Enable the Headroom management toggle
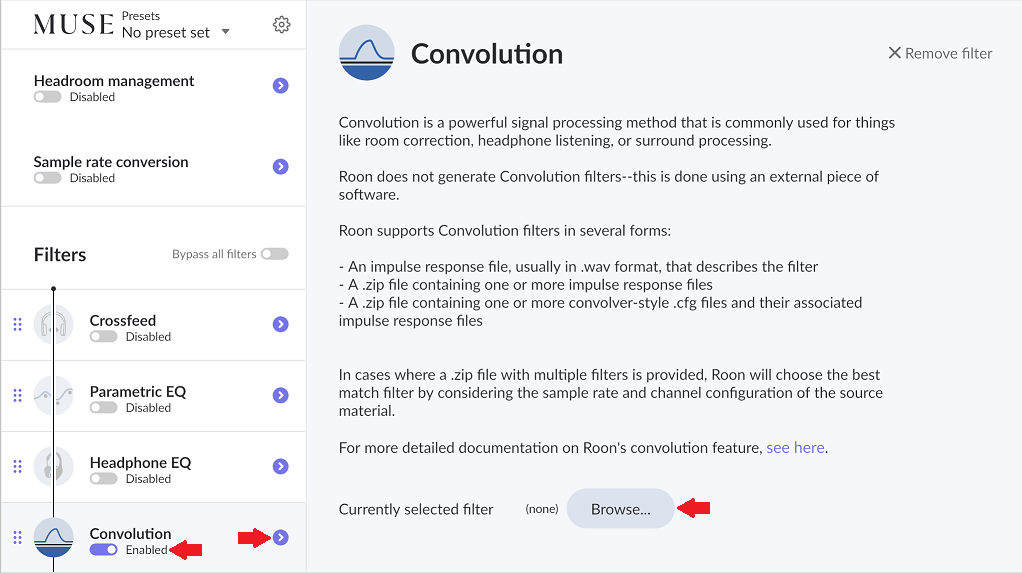Viewport: 1022px width, 573px height. (x=47, y=97)
